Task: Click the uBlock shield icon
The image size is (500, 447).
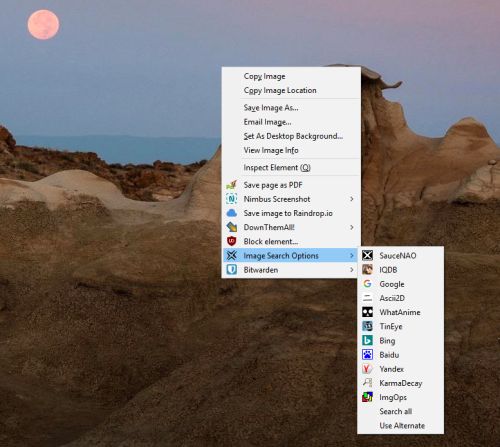Action: [231, 241]
